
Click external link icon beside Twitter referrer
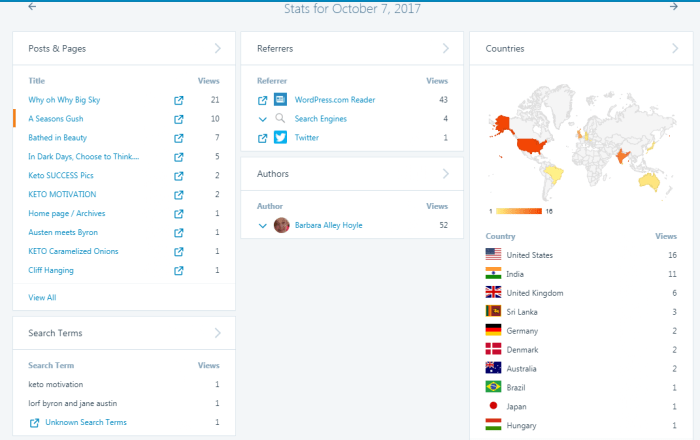263,138
